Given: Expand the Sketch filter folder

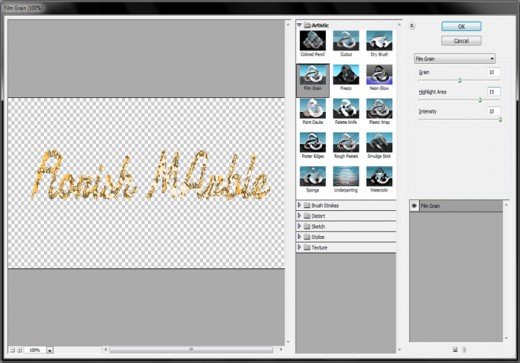Looking at the screenshot, I should 299,226.
